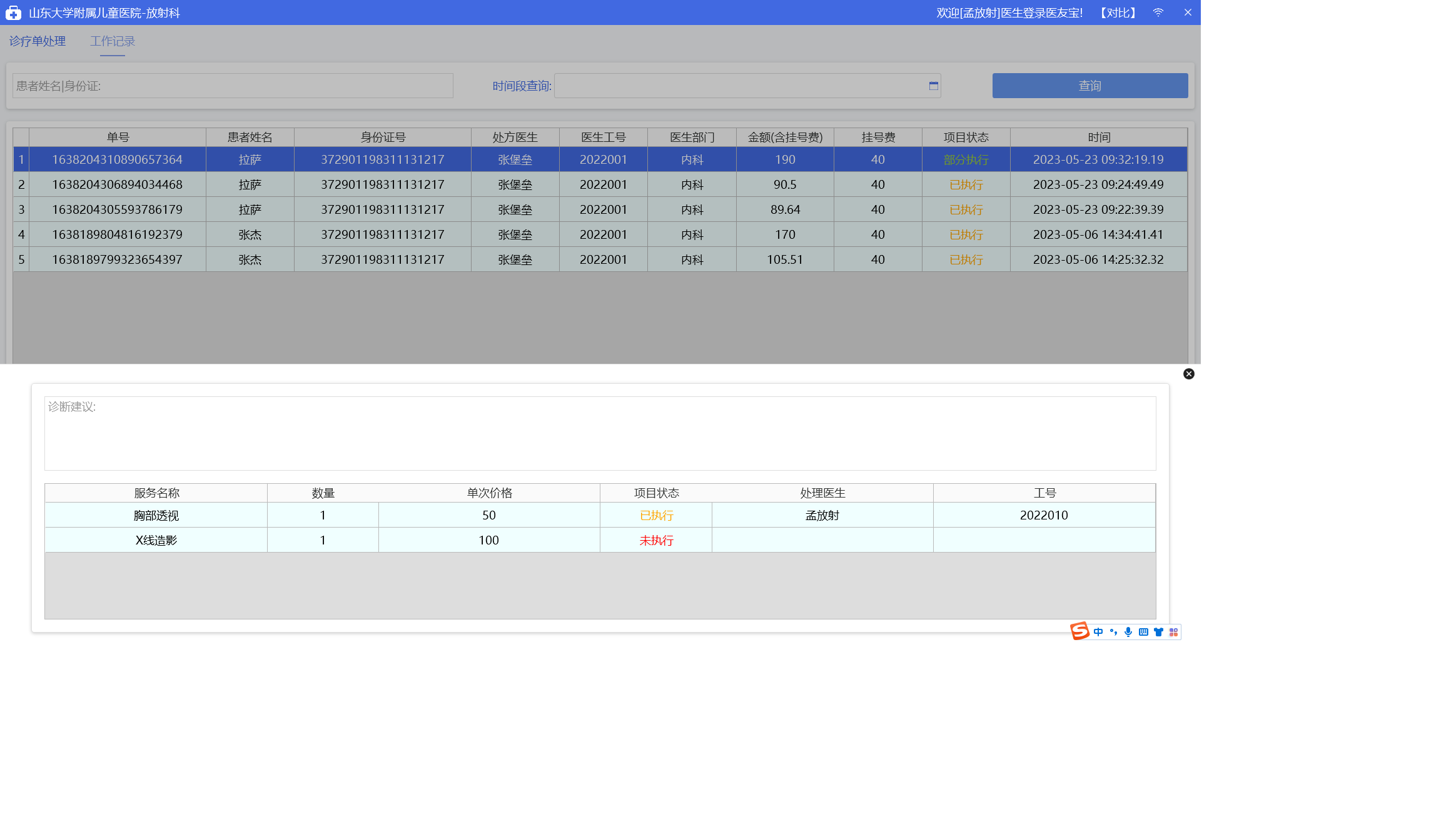The width and height of the screenshot is (1456, 837).
Task: Select the X线造影 service row
Action: 600,540
